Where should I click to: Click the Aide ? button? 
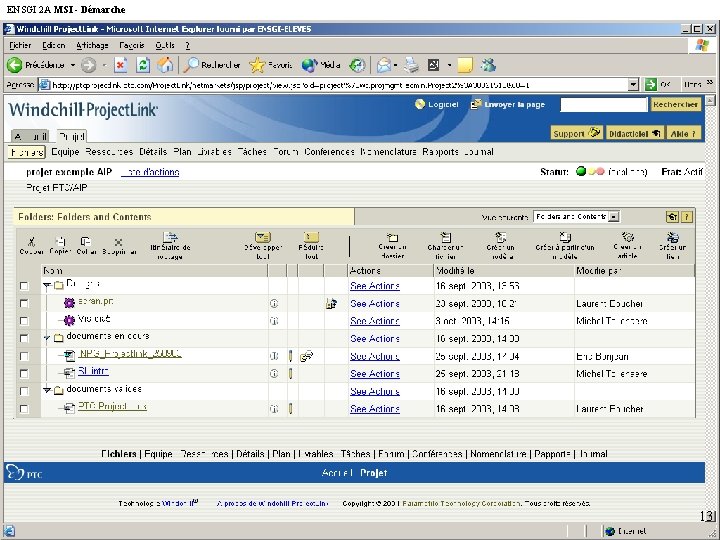tap(684, 133)
